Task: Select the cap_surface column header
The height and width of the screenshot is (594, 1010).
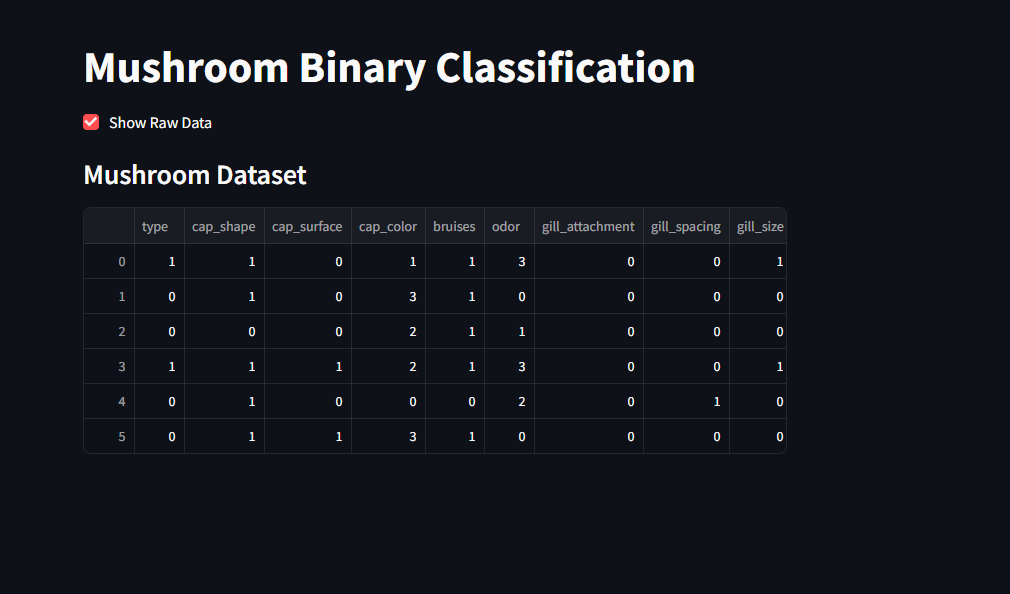Action: coord(307,226)
